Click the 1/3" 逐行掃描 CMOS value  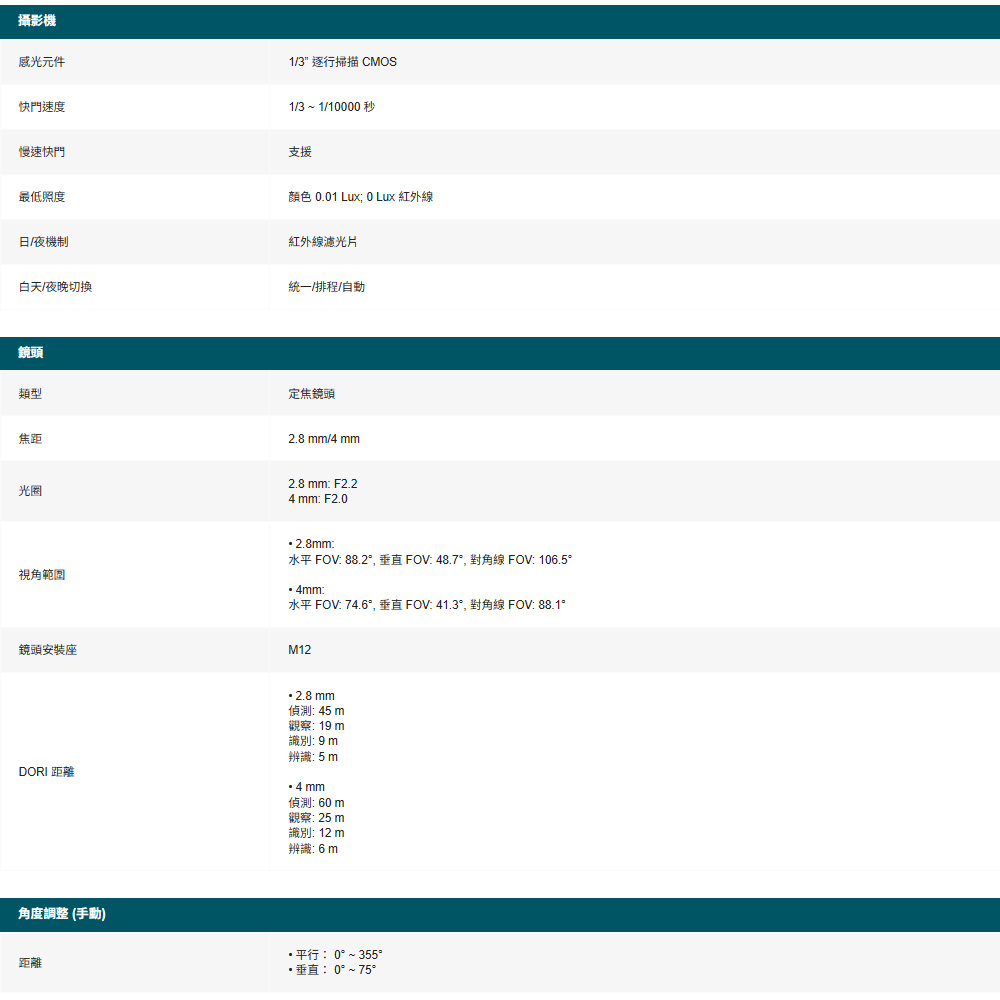click(x=342, y=62)
